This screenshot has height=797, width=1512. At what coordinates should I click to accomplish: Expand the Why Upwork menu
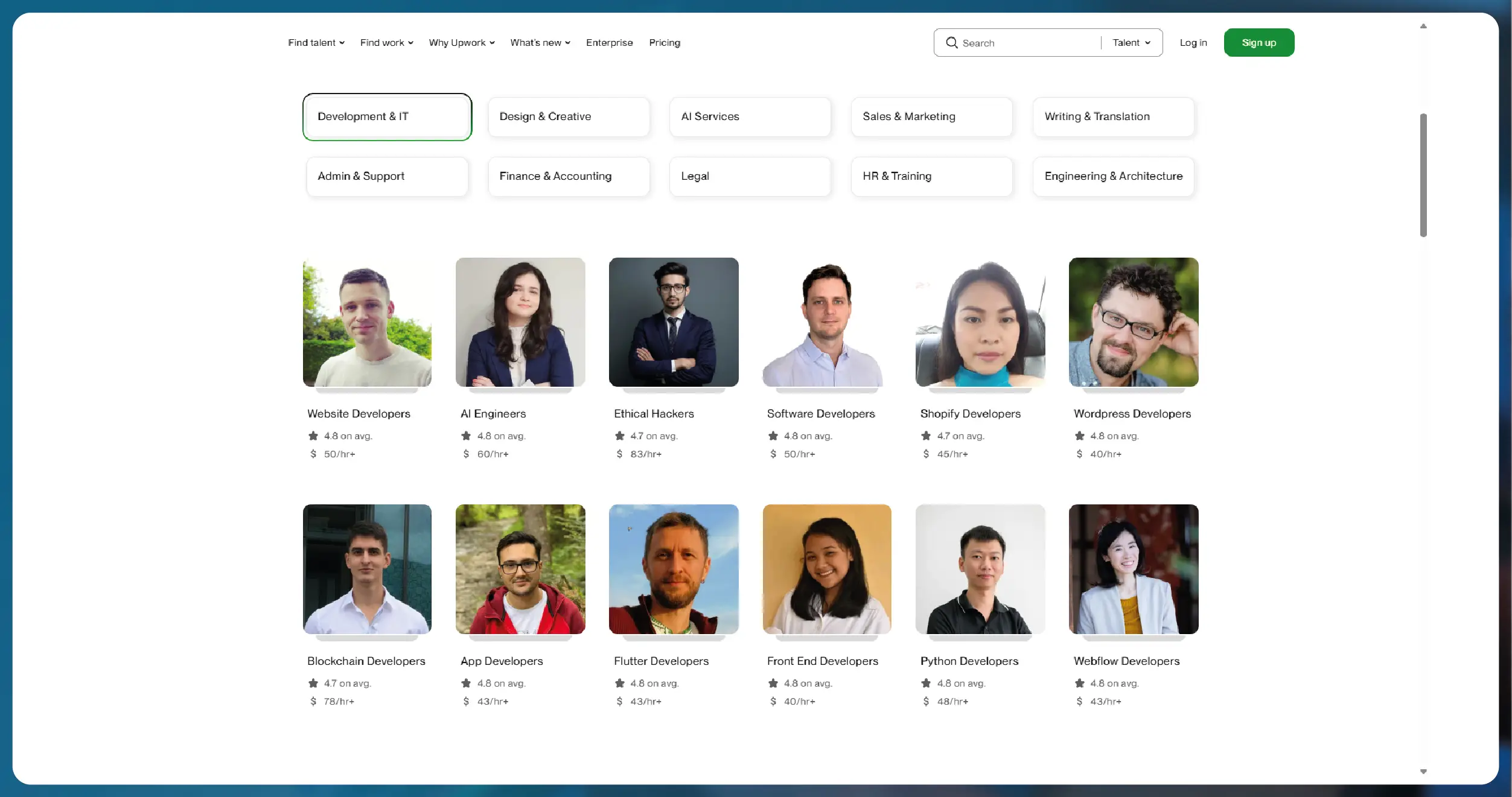(462, 43)
